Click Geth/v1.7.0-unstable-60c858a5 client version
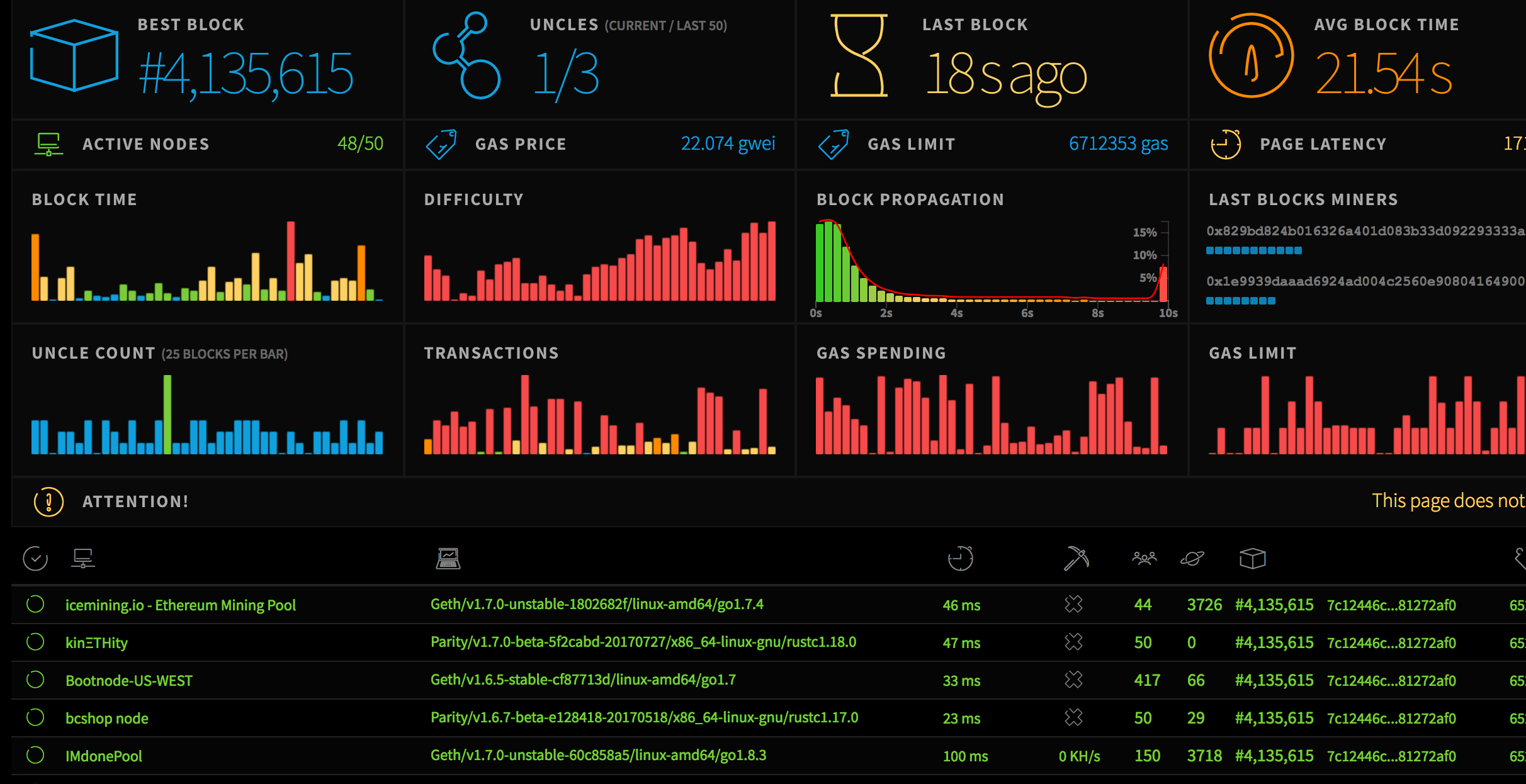Viewport: 1526px width, 784px height. tap(598, 755)
